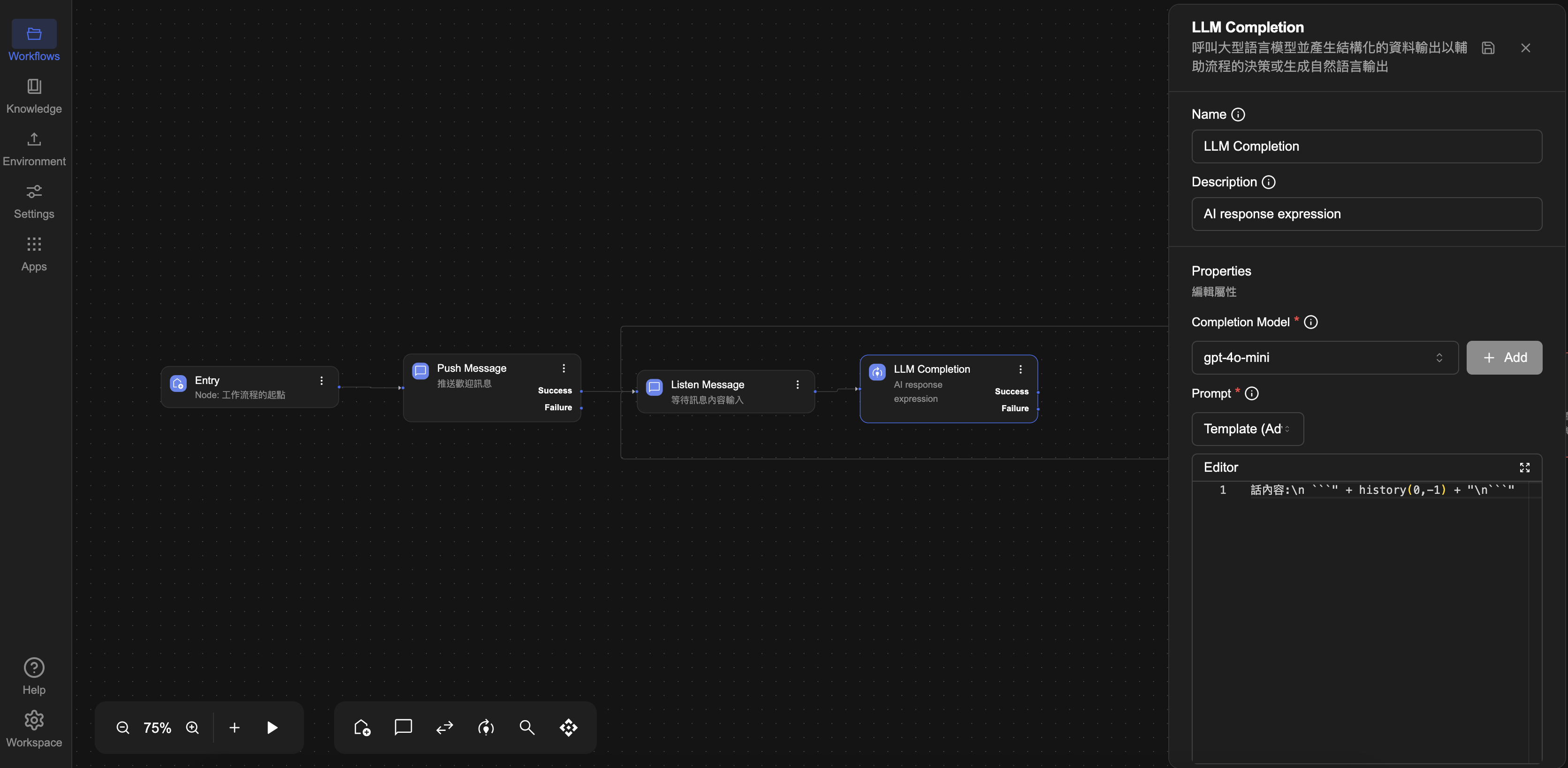Click the add entry node icon in toolbar
Viewport: 1568px width, 768px height.
362,727
